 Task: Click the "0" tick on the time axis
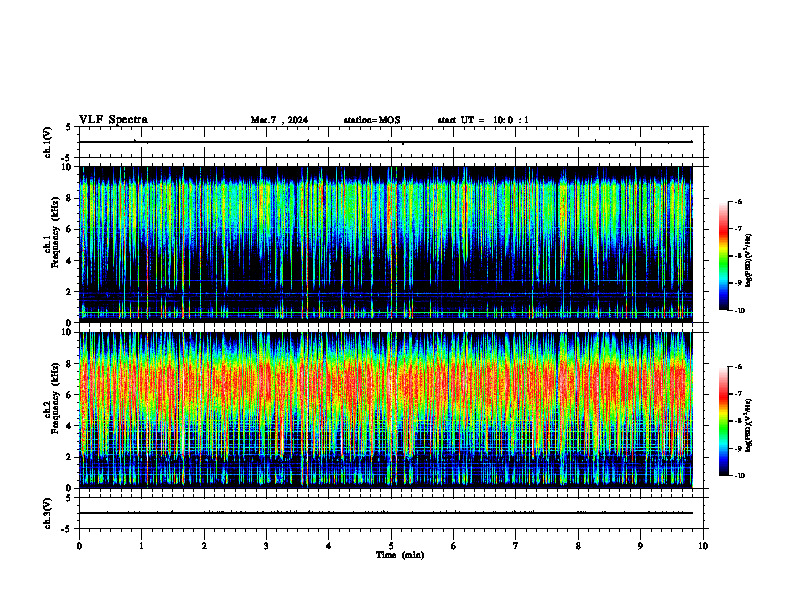79,546
